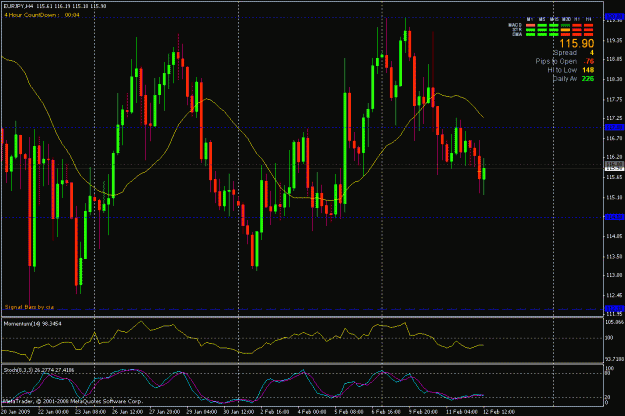Viewport: 625px width, 416px height.
Task: Click the MetaTrader MetaQuotes copyright text
Action: tap(73, 401)
